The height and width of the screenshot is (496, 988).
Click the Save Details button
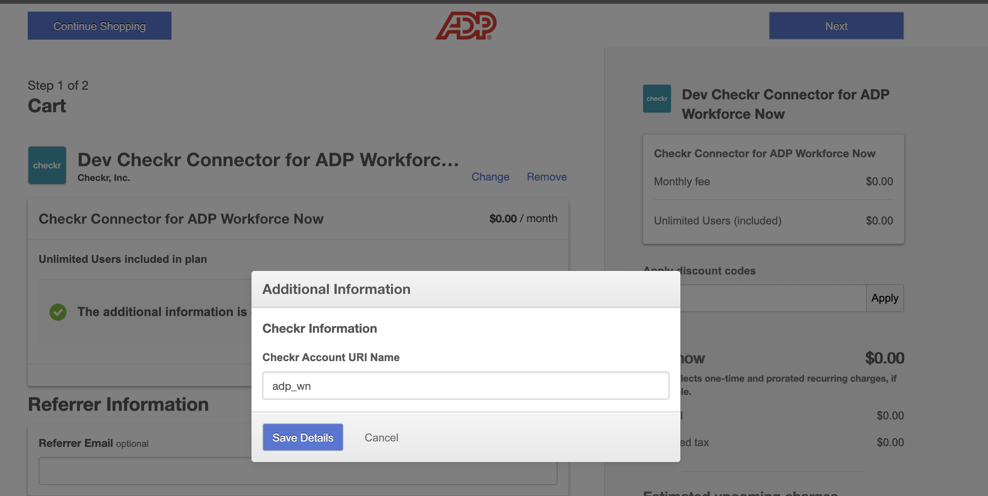[x=302, y=437]
